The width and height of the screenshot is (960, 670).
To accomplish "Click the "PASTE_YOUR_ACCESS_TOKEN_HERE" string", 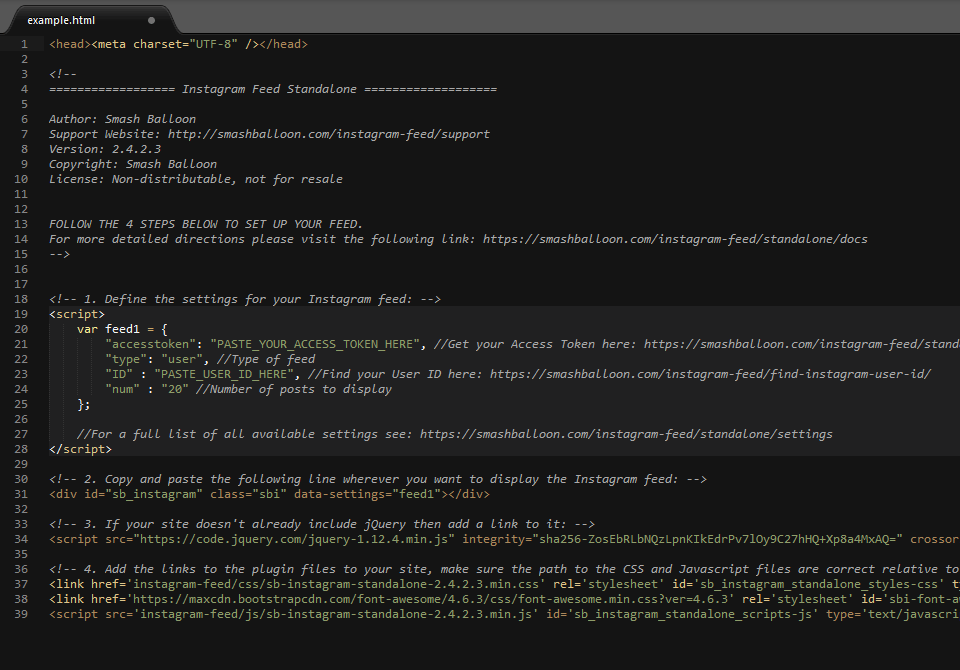I will [x=315, y=344].
